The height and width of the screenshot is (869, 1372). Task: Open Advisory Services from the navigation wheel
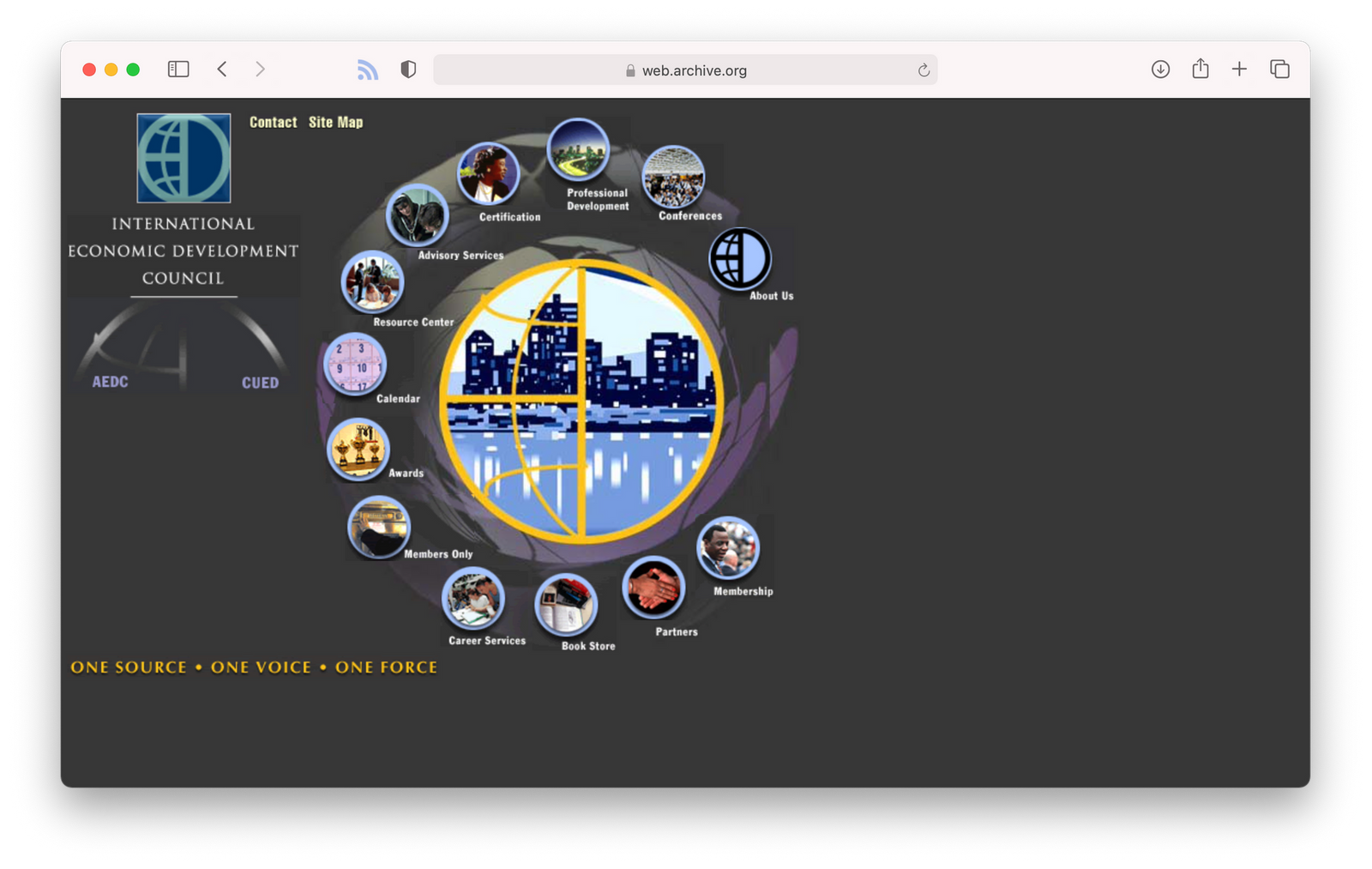pos(417,215)
